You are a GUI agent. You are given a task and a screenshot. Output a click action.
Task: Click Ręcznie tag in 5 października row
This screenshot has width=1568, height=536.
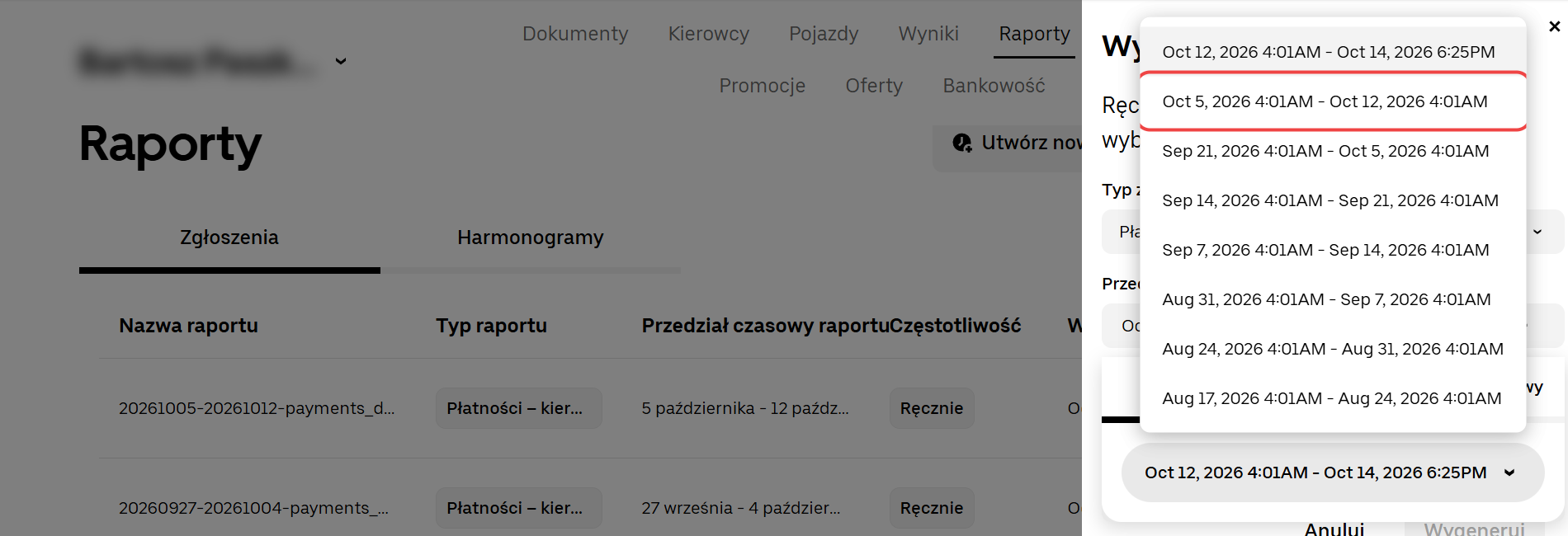932,408
